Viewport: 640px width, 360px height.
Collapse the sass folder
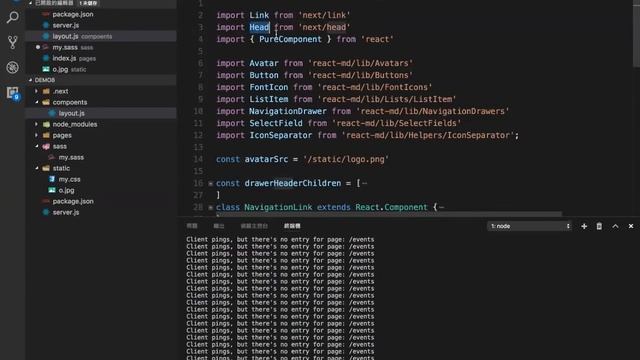(x=36, y=146)
